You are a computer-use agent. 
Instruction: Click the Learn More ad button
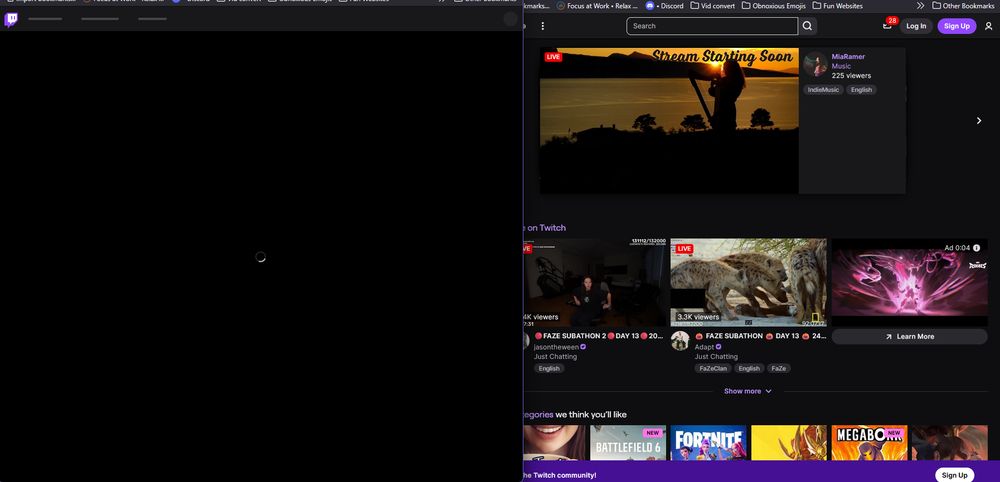coord(909,337)
